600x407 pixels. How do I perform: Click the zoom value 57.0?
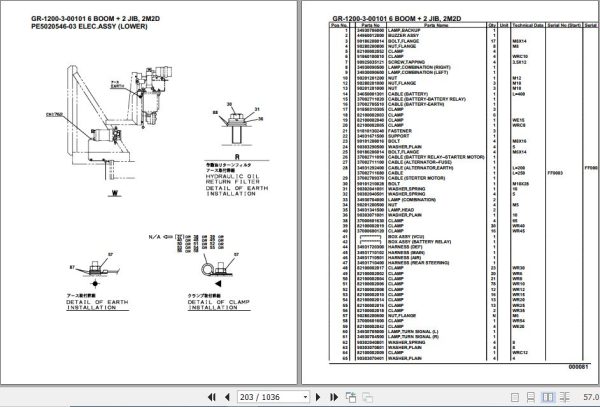click(591, 397)
